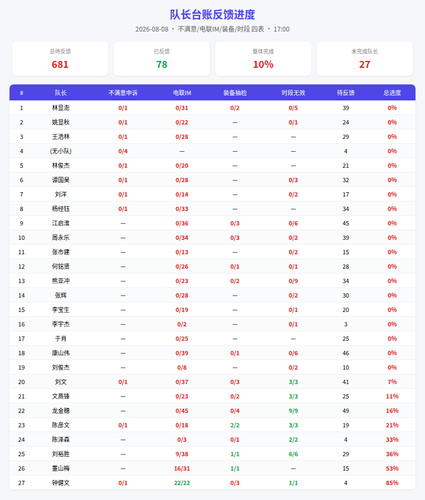Select captain name 周永乐
425x500 pixels.
click(61, 238)
